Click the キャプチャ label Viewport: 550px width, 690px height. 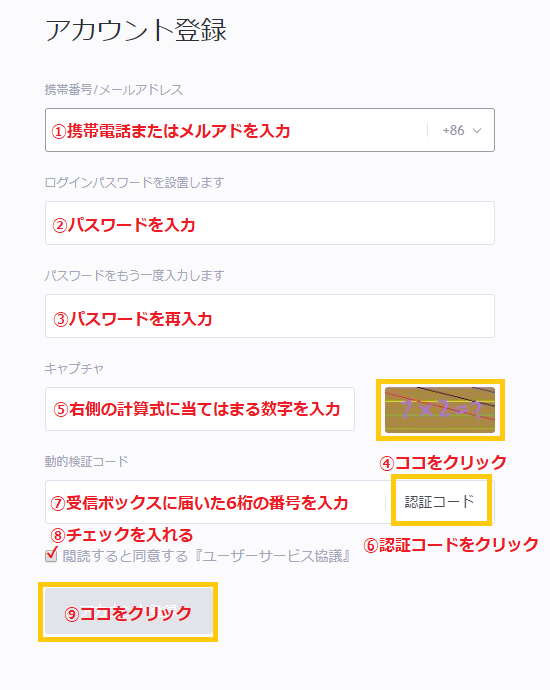point(74,368)
